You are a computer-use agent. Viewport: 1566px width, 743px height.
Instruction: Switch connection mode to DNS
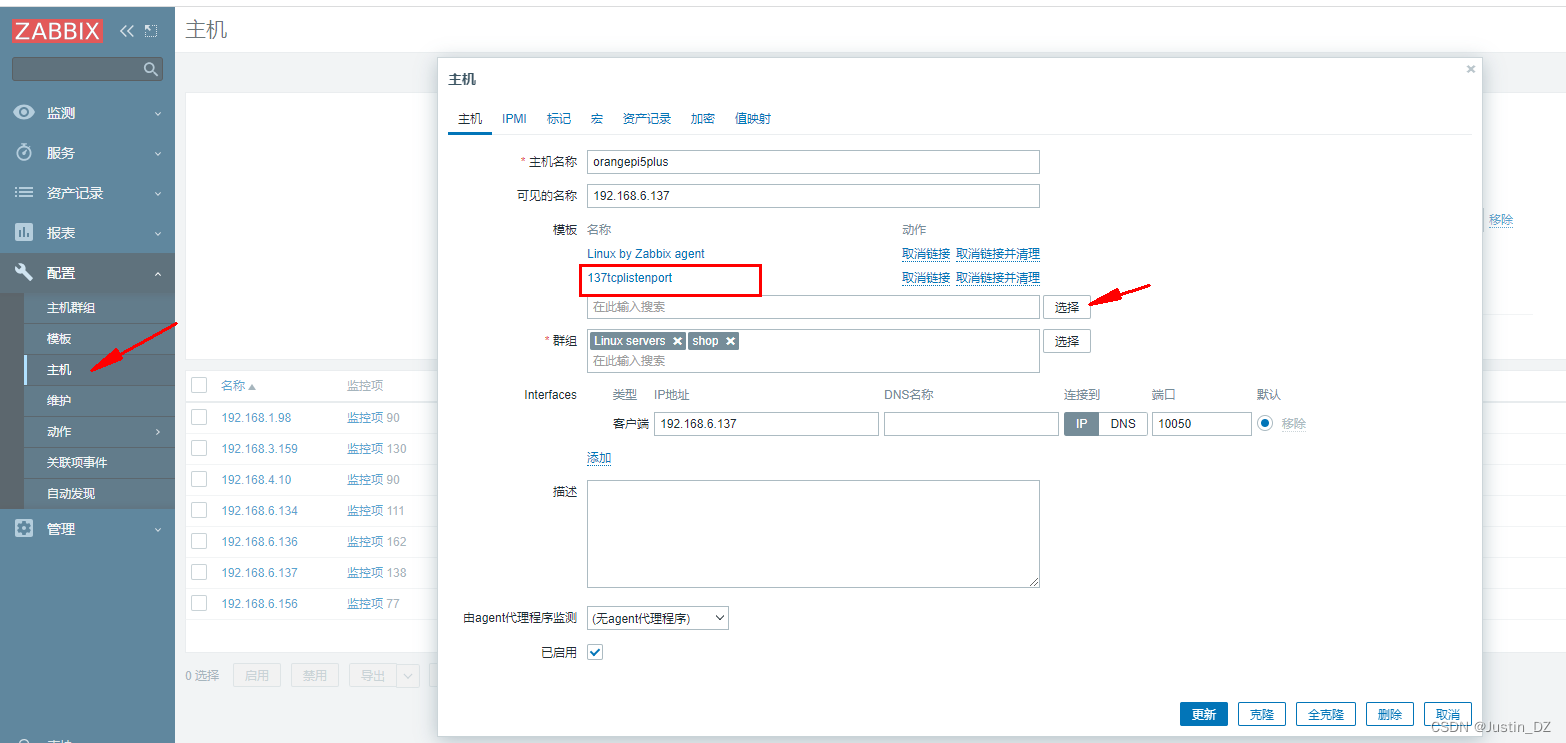click(1123, 423)
